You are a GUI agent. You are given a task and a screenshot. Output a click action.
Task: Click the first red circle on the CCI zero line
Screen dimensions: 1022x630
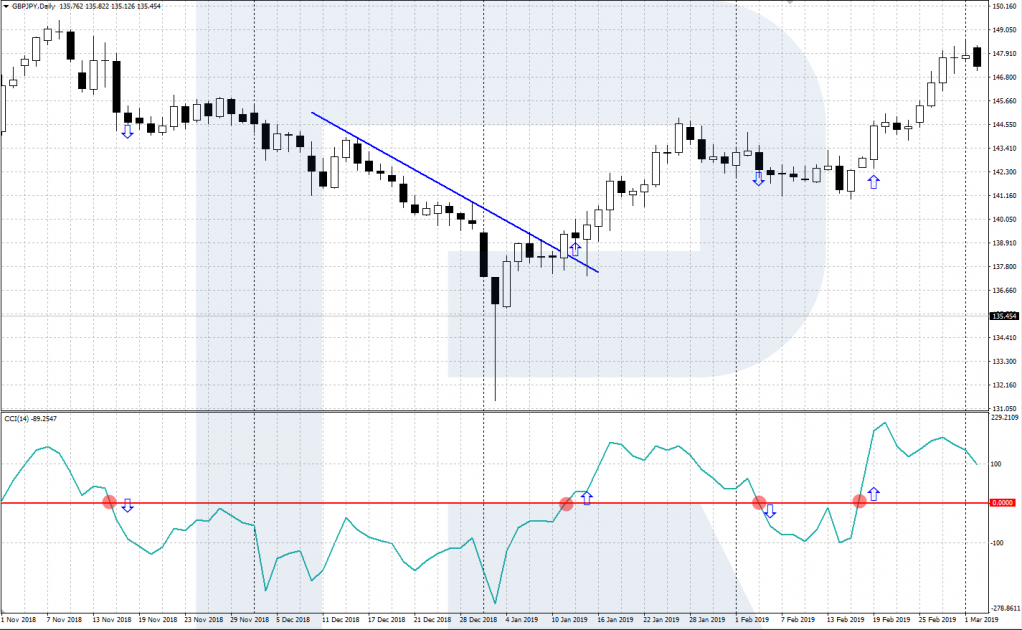[x=110, y=502]
